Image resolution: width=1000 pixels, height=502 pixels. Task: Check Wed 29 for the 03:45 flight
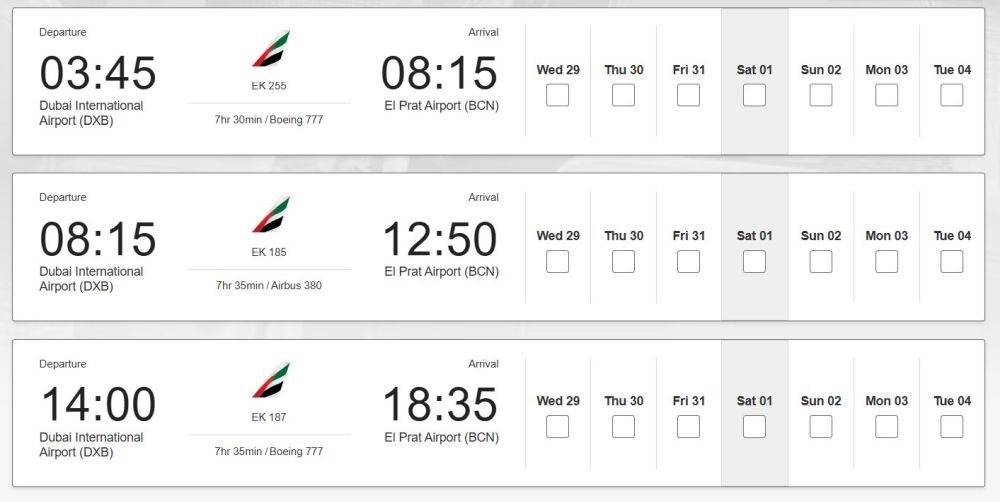click(x=557, y=95)
